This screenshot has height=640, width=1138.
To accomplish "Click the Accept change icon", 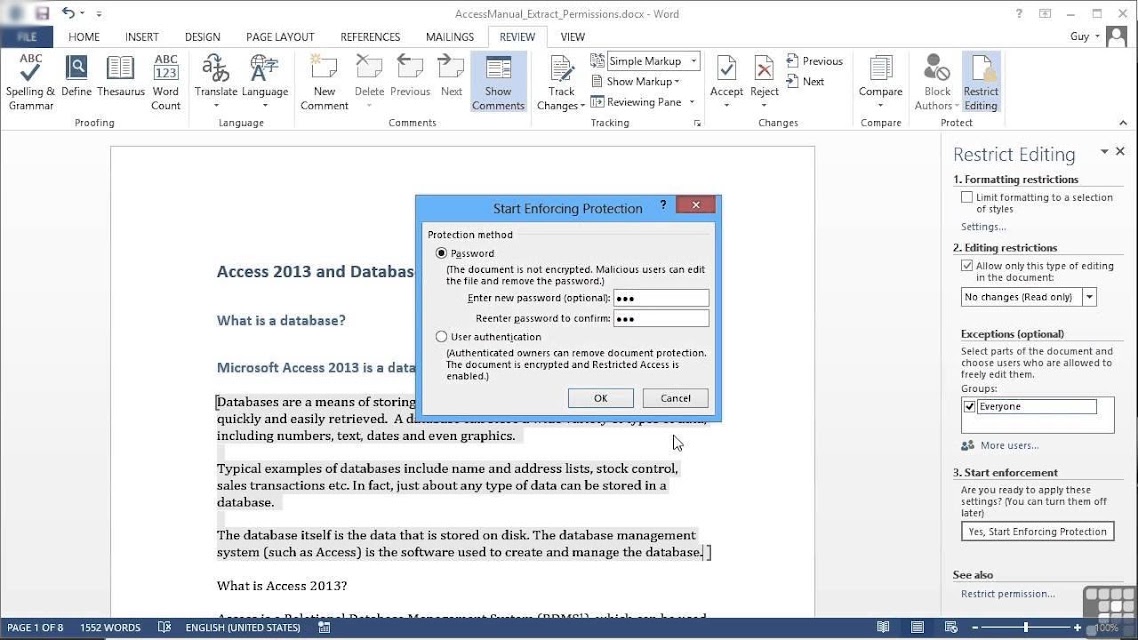I will point(726,82).
